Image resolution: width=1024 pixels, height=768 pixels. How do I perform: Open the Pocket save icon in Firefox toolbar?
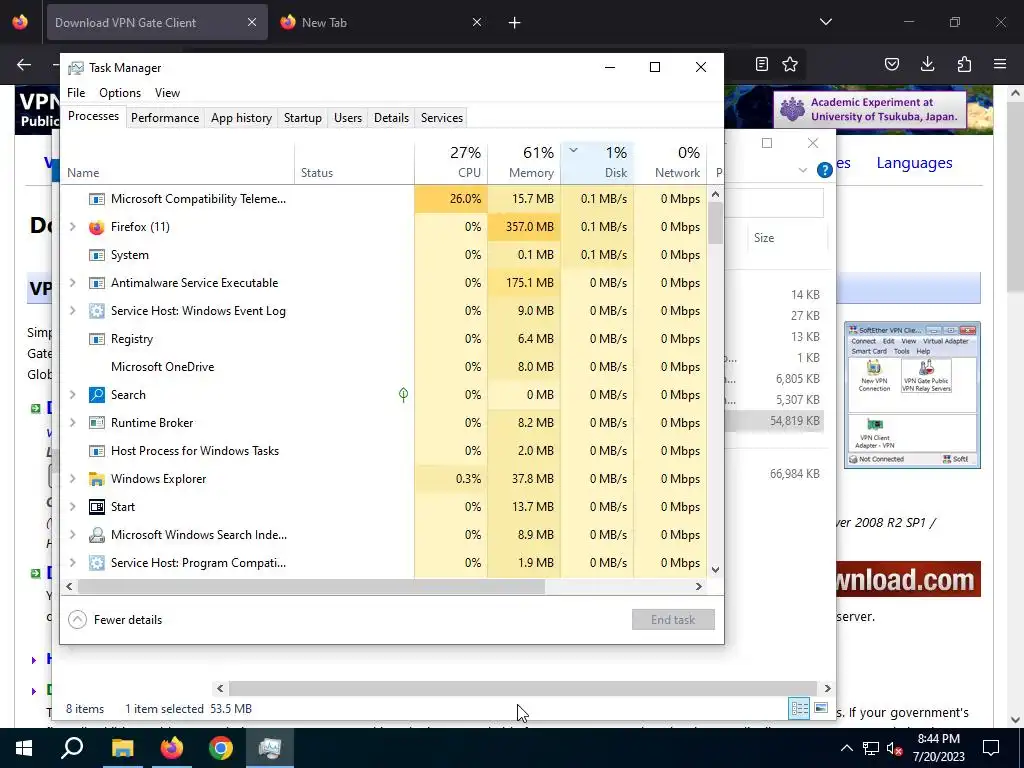891,64
